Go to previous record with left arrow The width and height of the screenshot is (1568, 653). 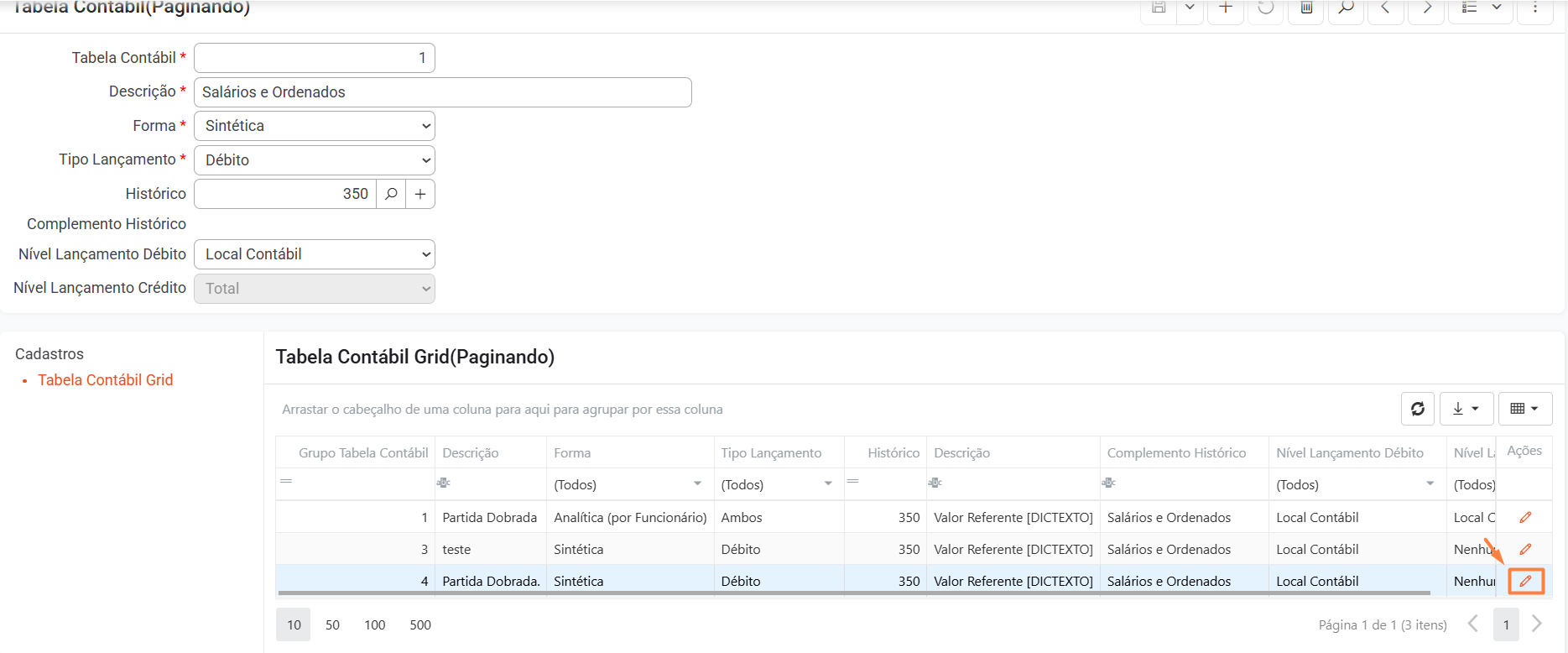pyautogui.click(x=1385, y=8)
